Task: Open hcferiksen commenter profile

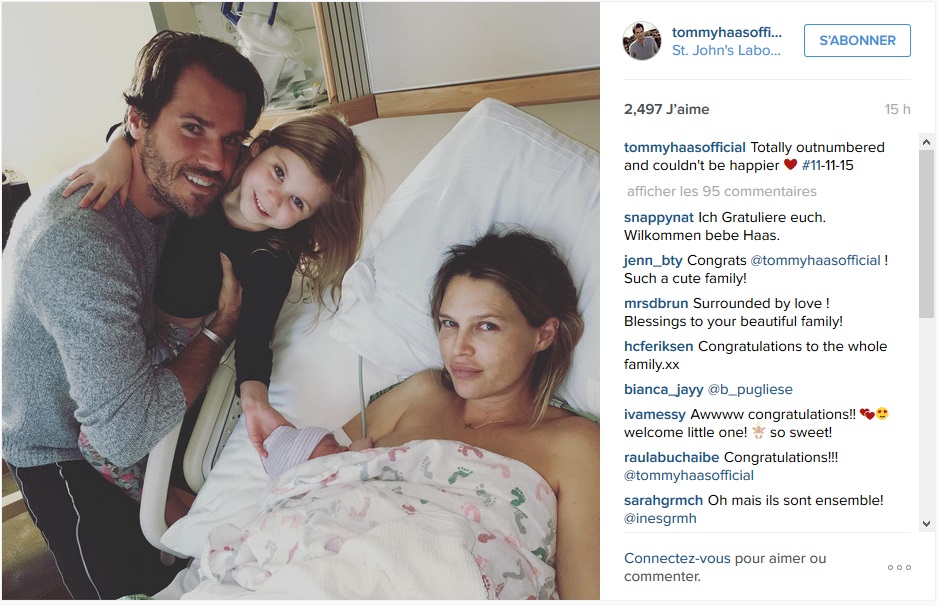Action: pos(659,347)
